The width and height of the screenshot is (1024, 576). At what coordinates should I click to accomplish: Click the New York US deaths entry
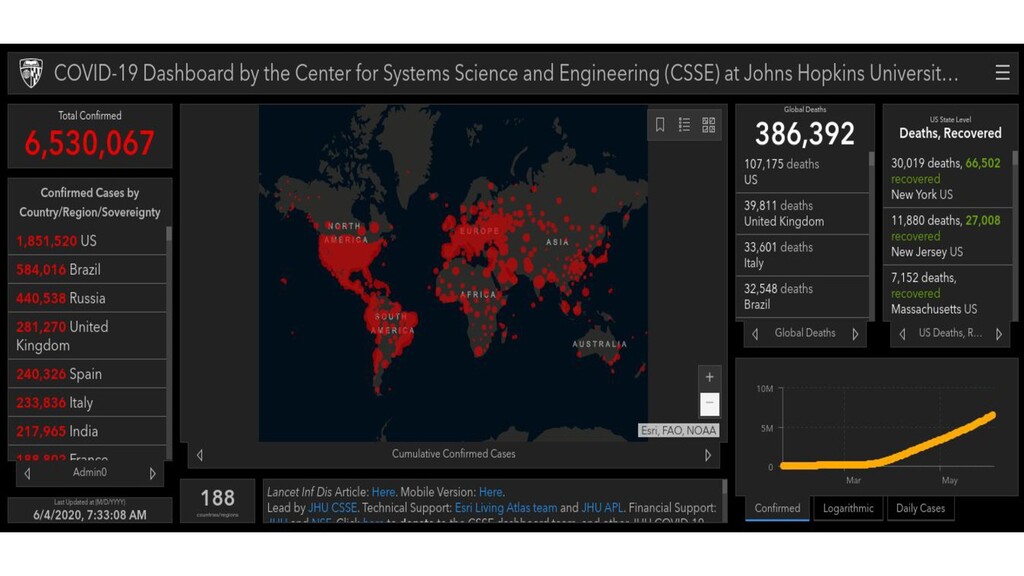coord(948,179)
